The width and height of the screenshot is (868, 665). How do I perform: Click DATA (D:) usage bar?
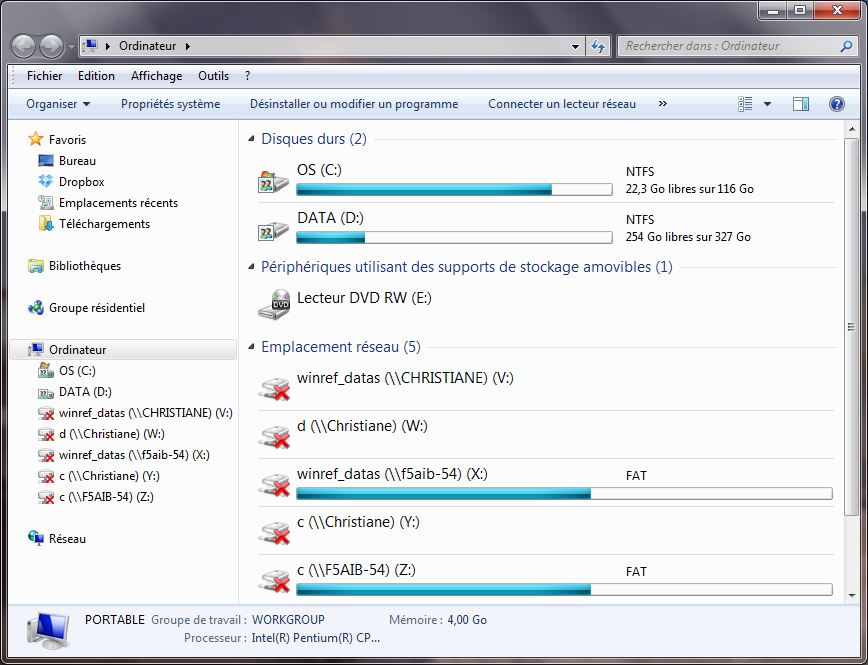pyautogui.click(x=454, y=238)
